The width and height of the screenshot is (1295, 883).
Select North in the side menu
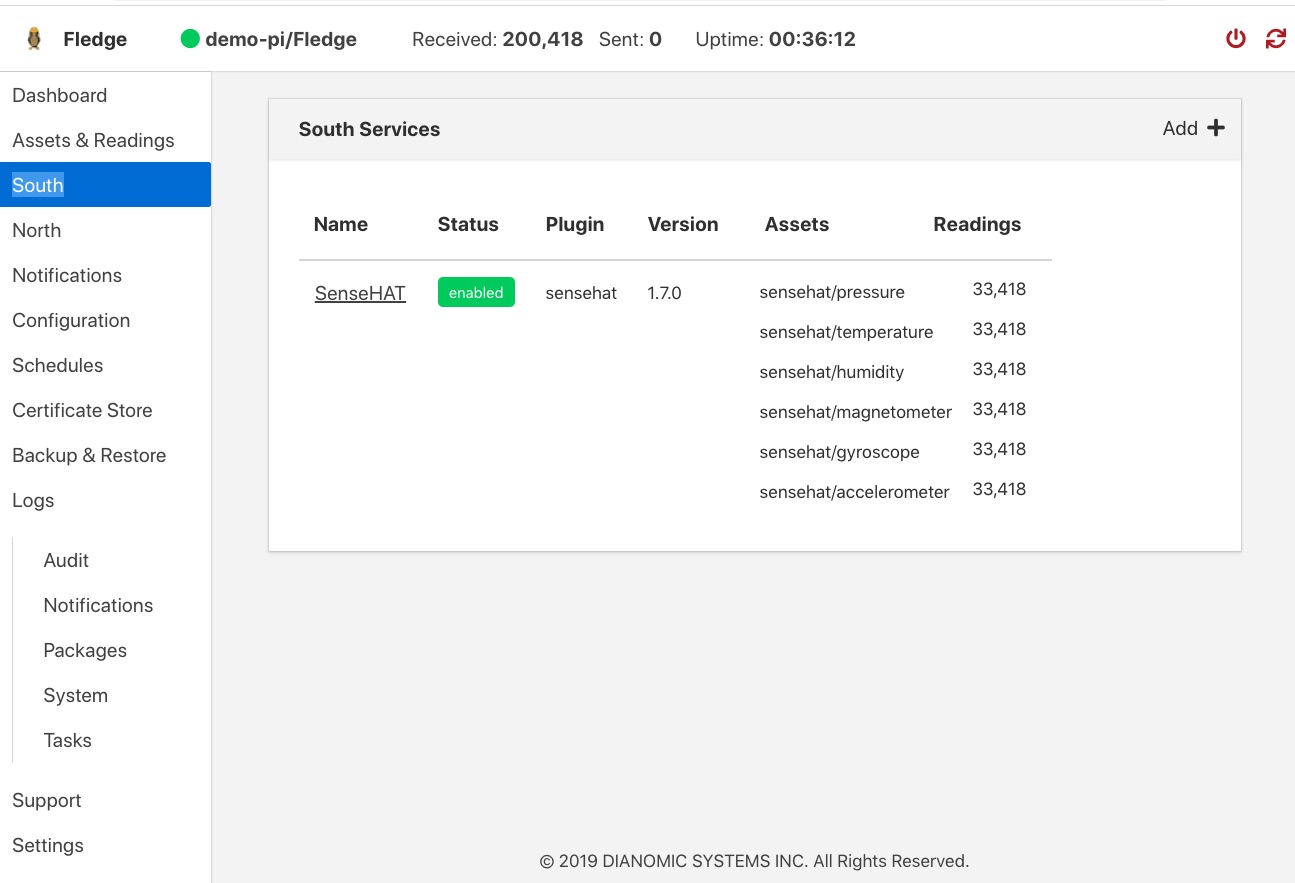37,230
